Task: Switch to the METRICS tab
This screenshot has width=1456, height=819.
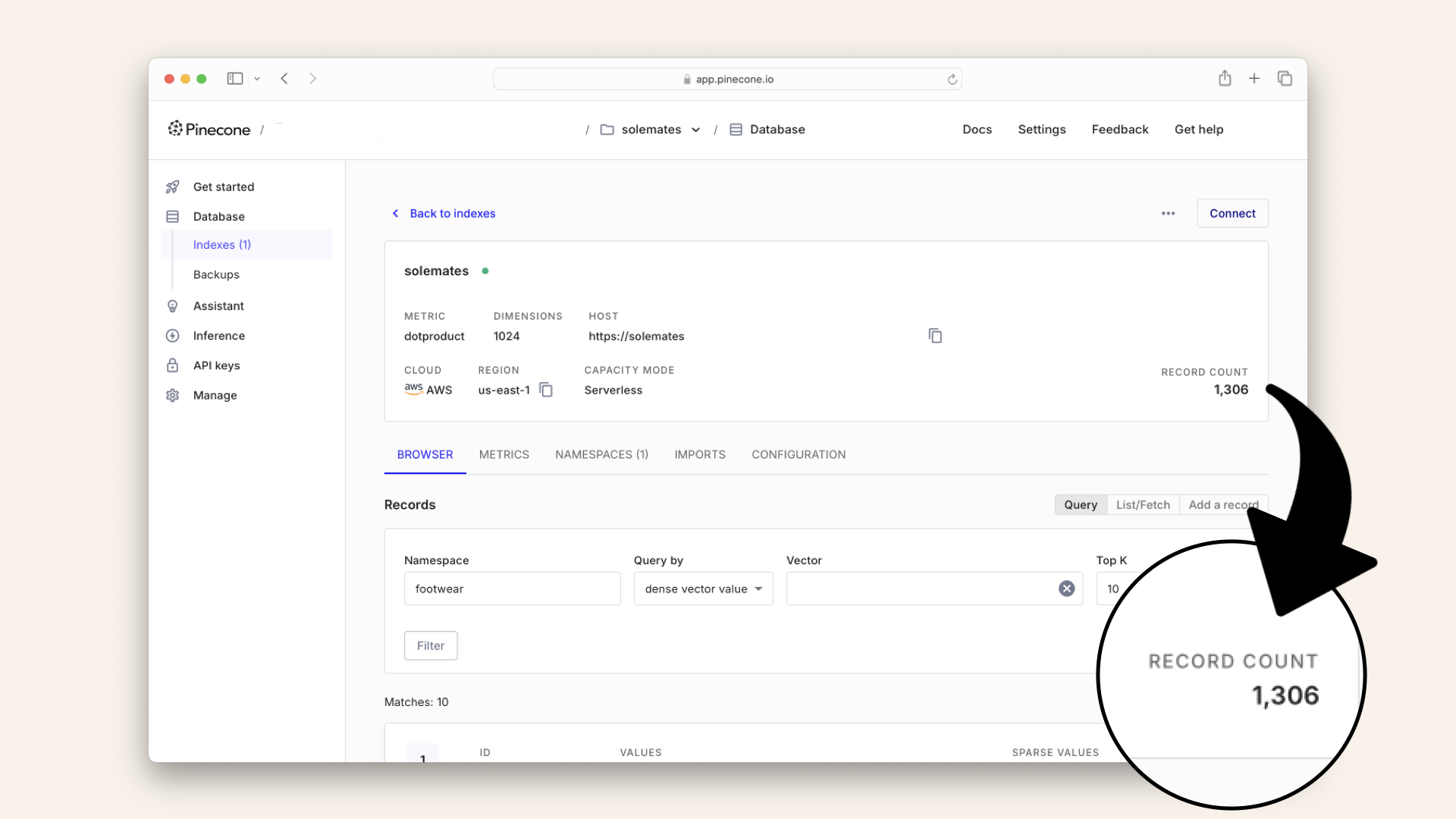Action: pyautogui.click(x=504, y=455)
